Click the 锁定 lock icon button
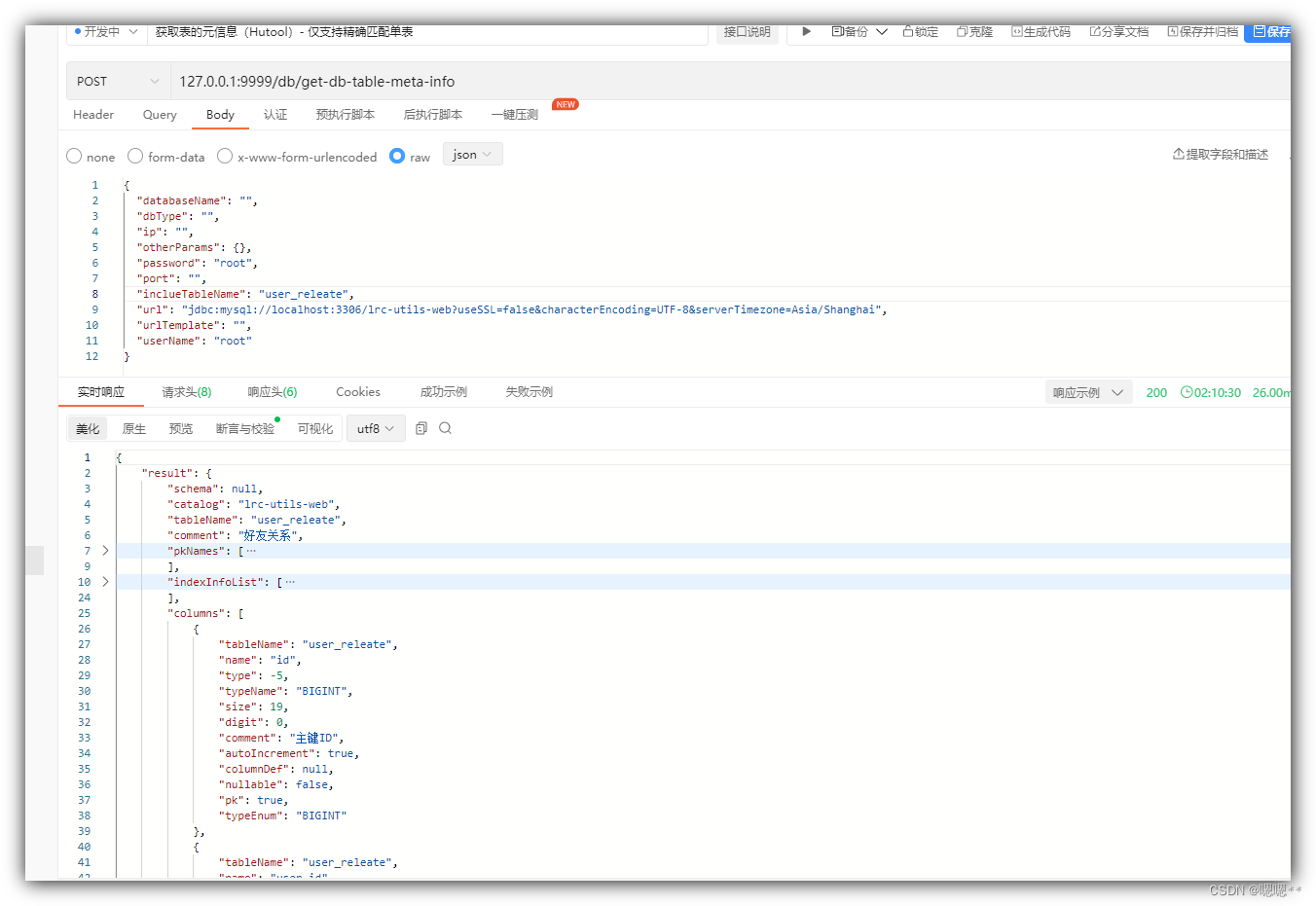 coord(920,32)
